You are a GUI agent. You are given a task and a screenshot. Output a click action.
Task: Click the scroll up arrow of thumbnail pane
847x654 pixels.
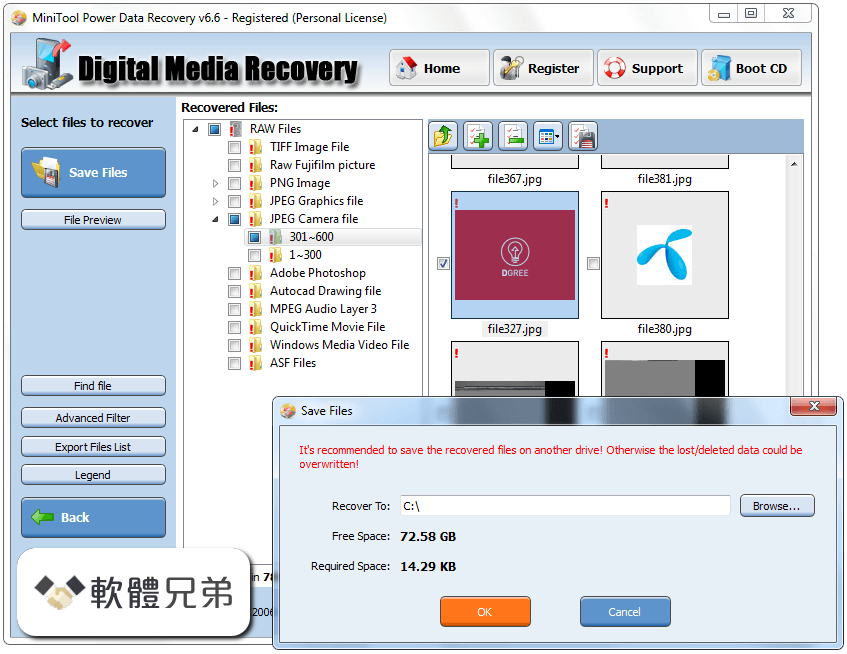click(x=794, y=164)
